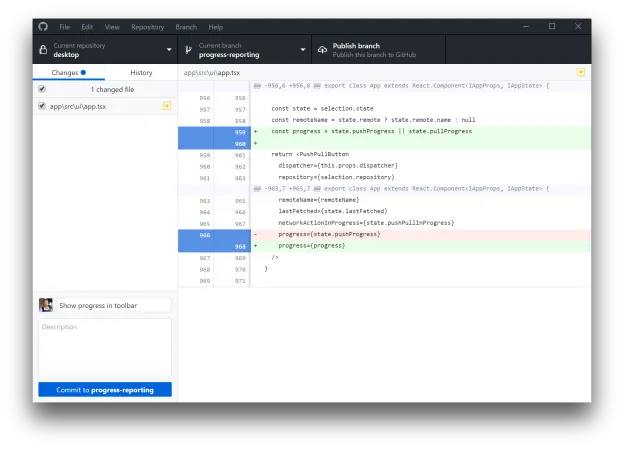Maximize the GitHub Desktop window
Screen dimensions: 624x449
pos(552,26)
